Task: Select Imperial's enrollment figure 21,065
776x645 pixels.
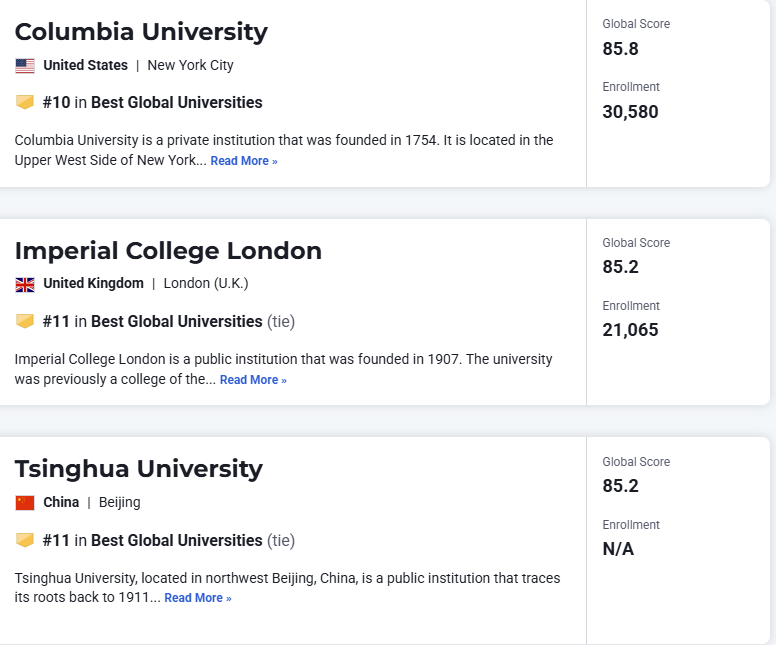Action: pos(630,330)
